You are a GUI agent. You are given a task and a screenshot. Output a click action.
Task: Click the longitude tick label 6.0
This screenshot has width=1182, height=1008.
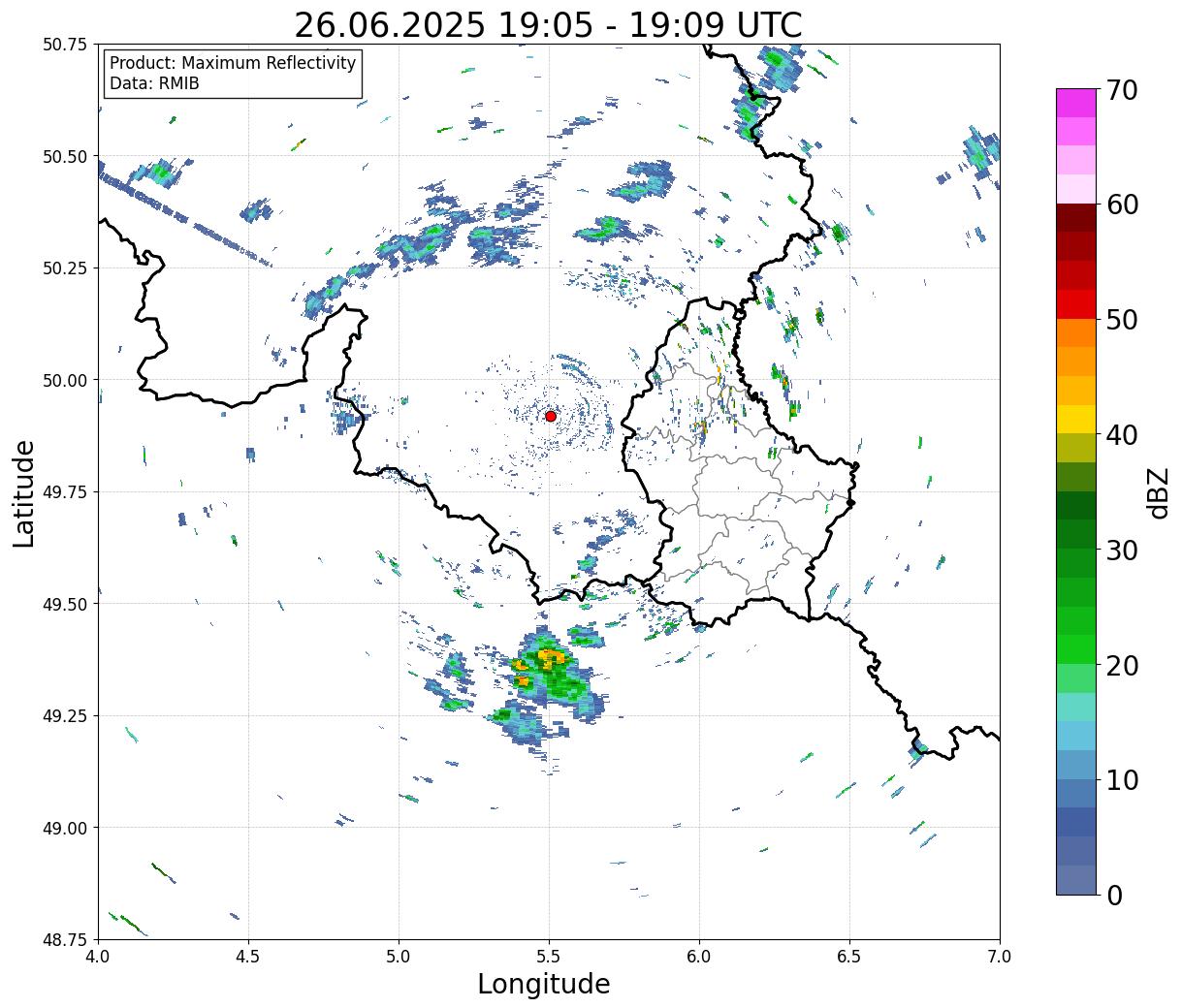pyautogui.click(x=699, y=956)
